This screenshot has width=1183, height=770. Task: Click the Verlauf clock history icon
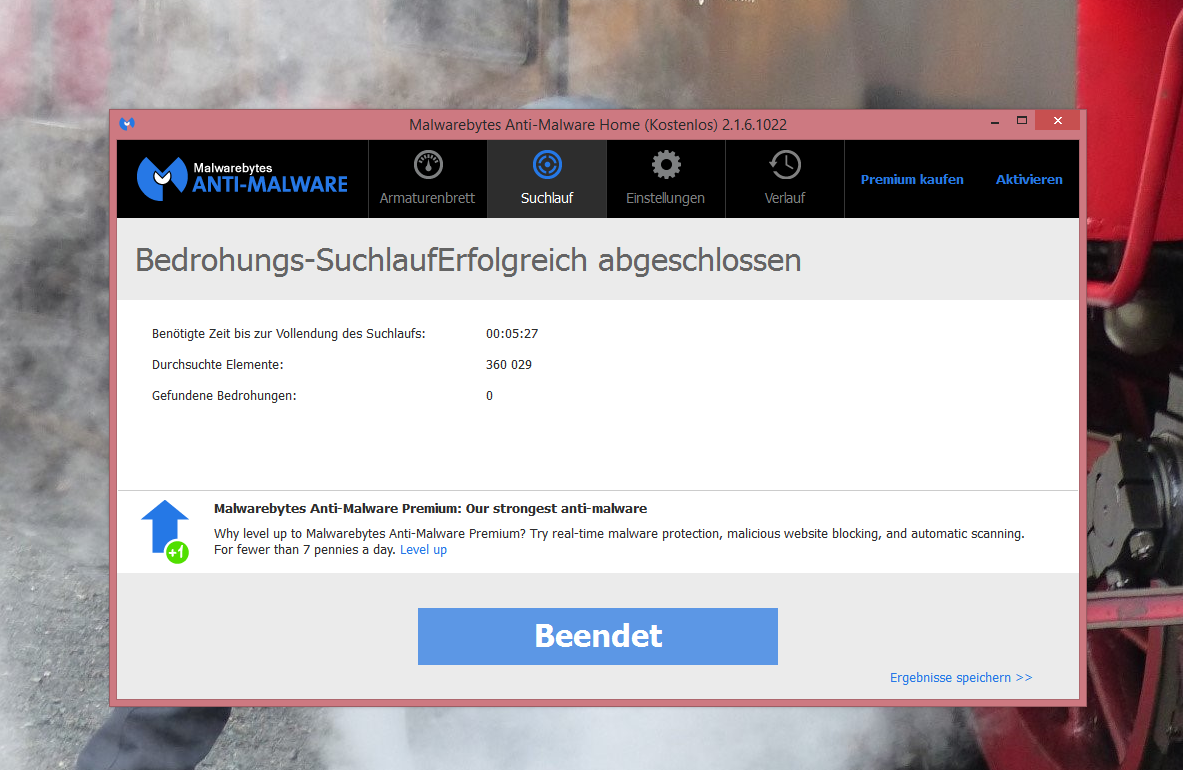click(785, 164)
